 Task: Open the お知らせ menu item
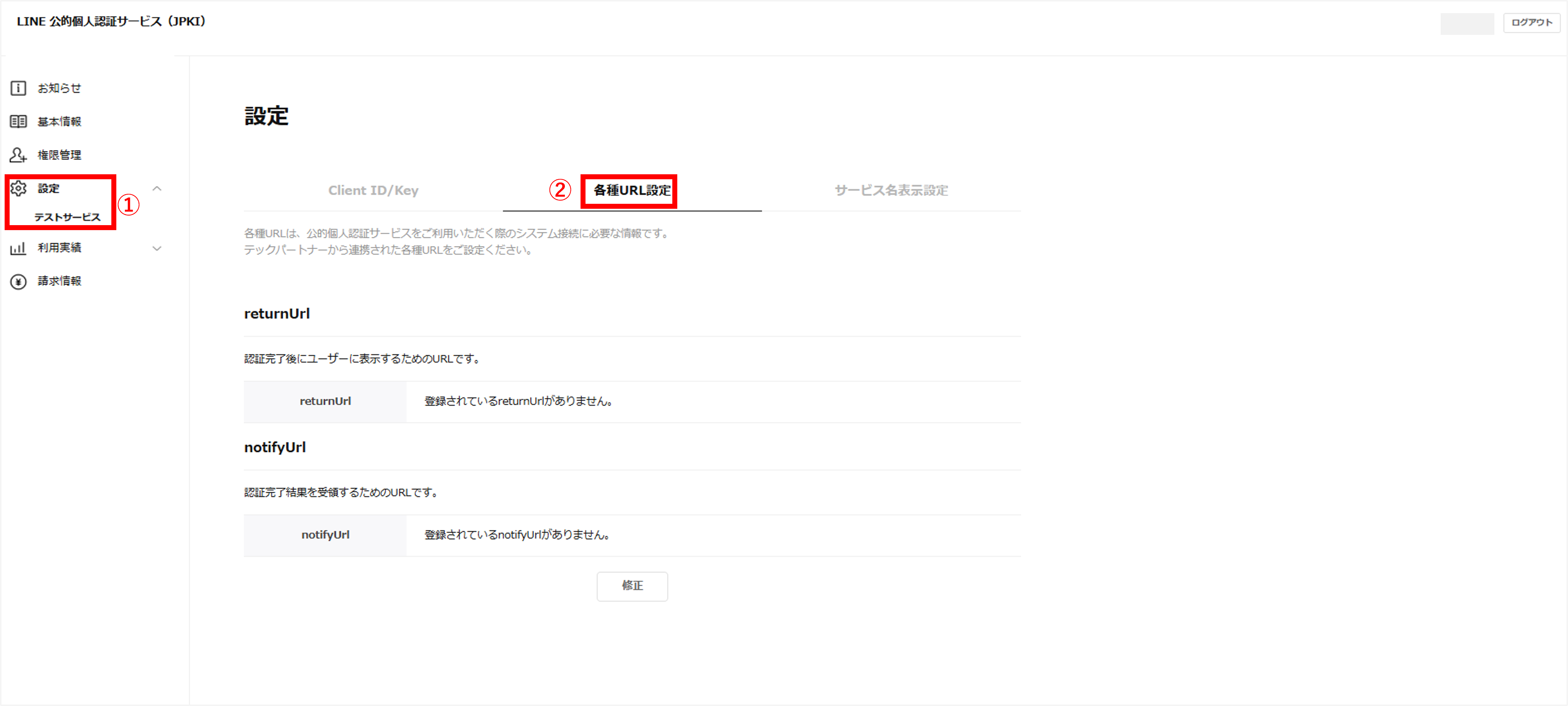click(59, 88)
